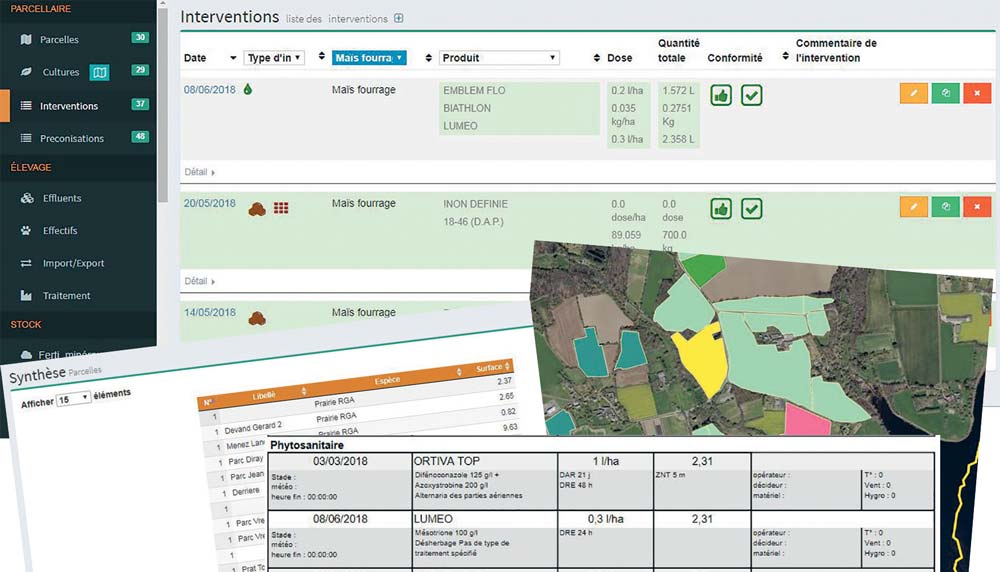The image size is (1000, 572).
Task: Click the Effectifs paw icon
Action: pos(26,231)
